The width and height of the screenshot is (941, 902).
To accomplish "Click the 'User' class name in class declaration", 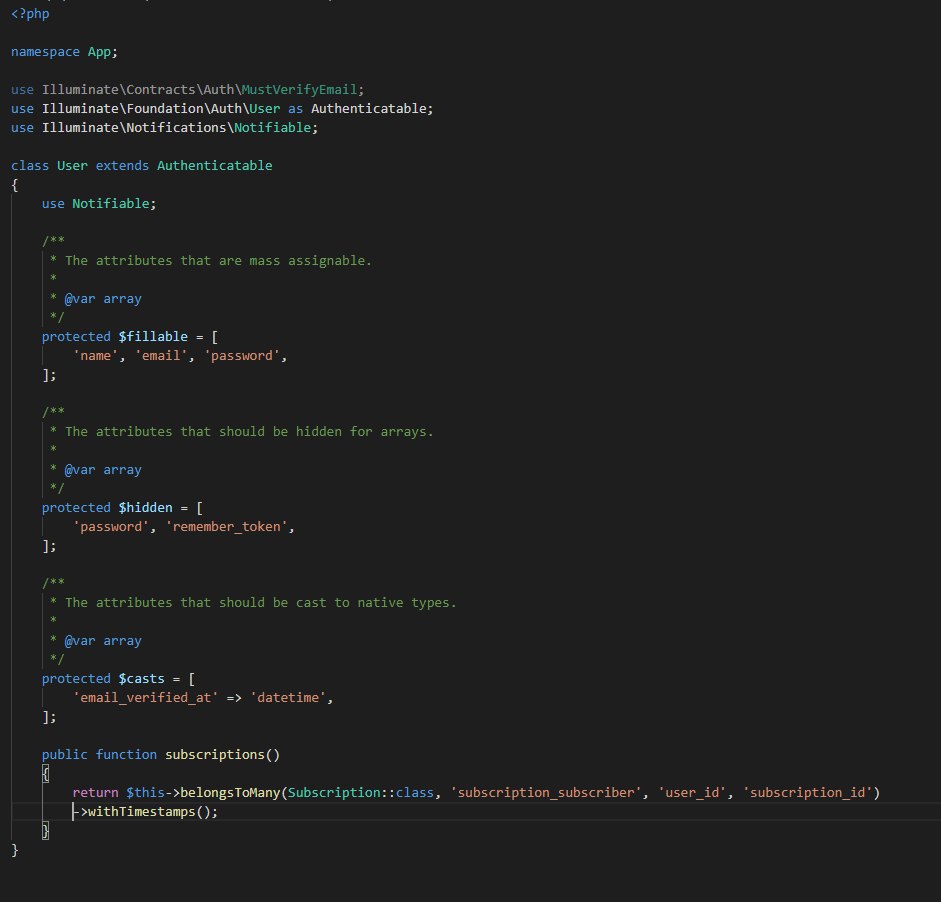I will pos(72,166).
